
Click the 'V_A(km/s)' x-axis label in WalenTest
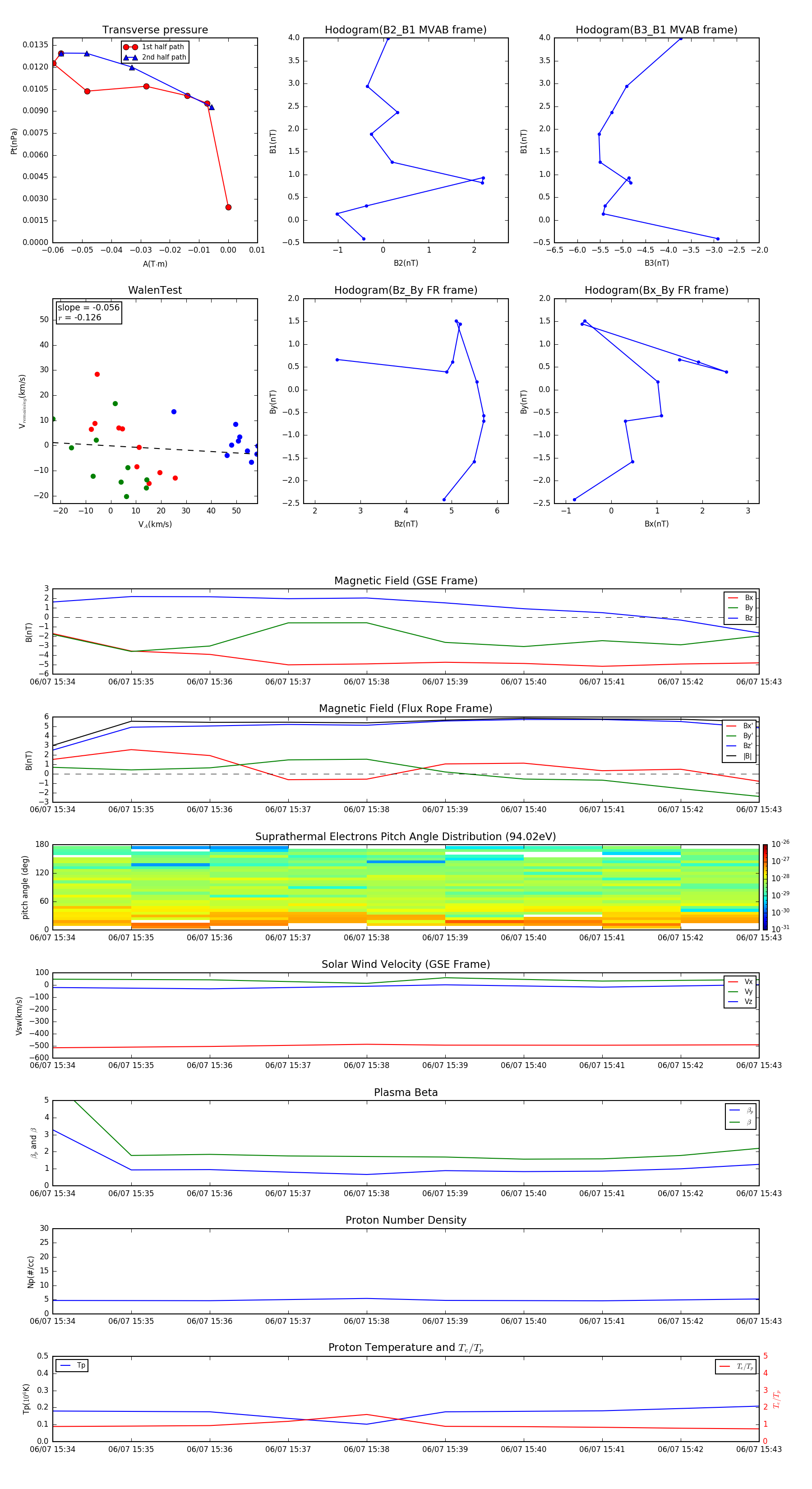pos(155,524)
